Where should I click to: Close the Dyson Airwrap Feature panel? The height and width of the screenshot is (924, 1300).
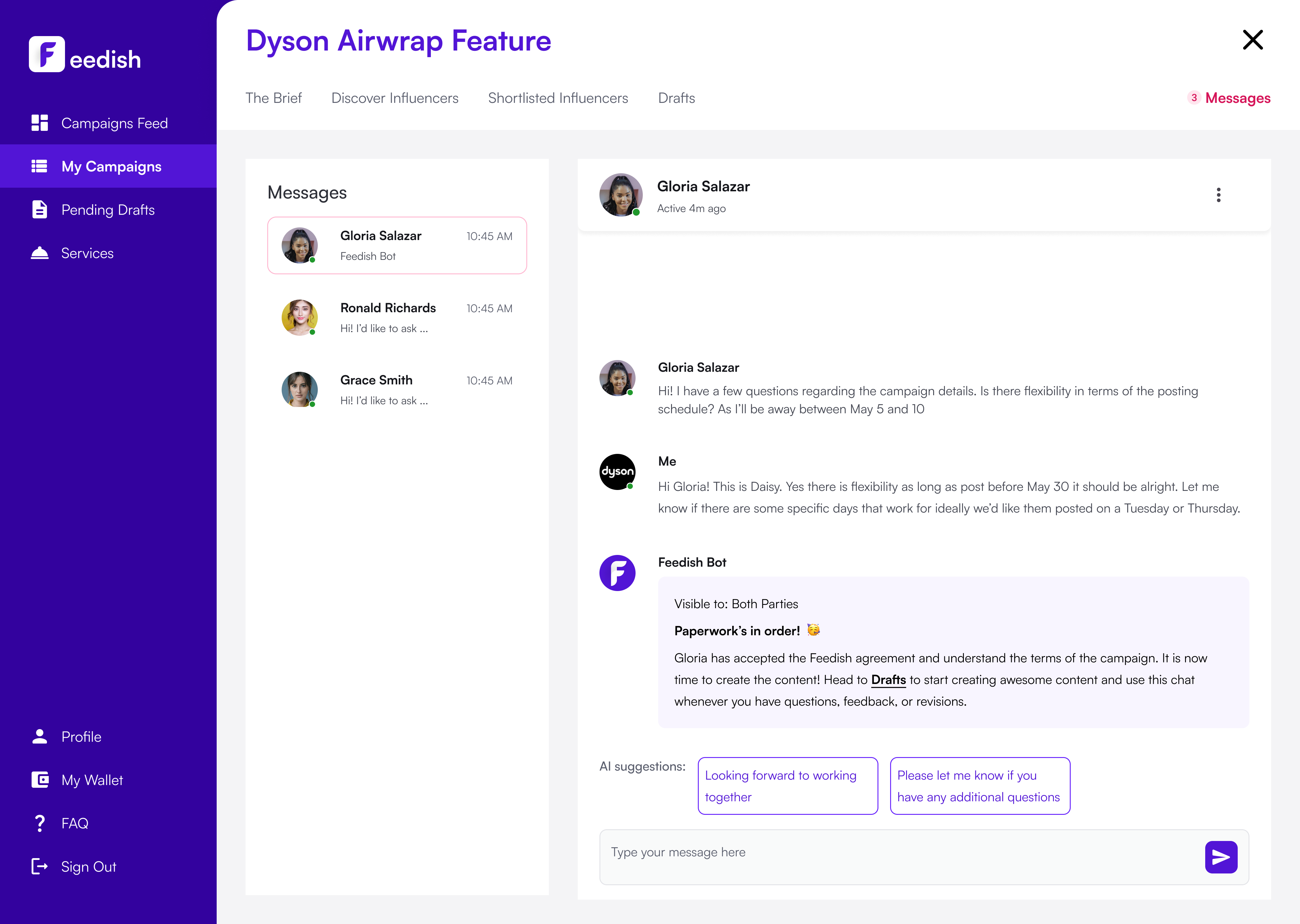click(x=1252, y=40)
